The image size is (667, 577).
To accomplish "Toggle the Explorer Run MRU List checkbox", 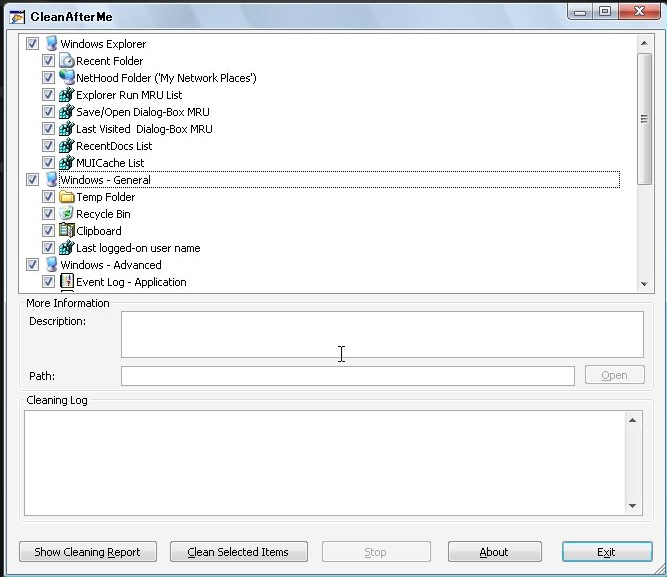I will (48, 94).
